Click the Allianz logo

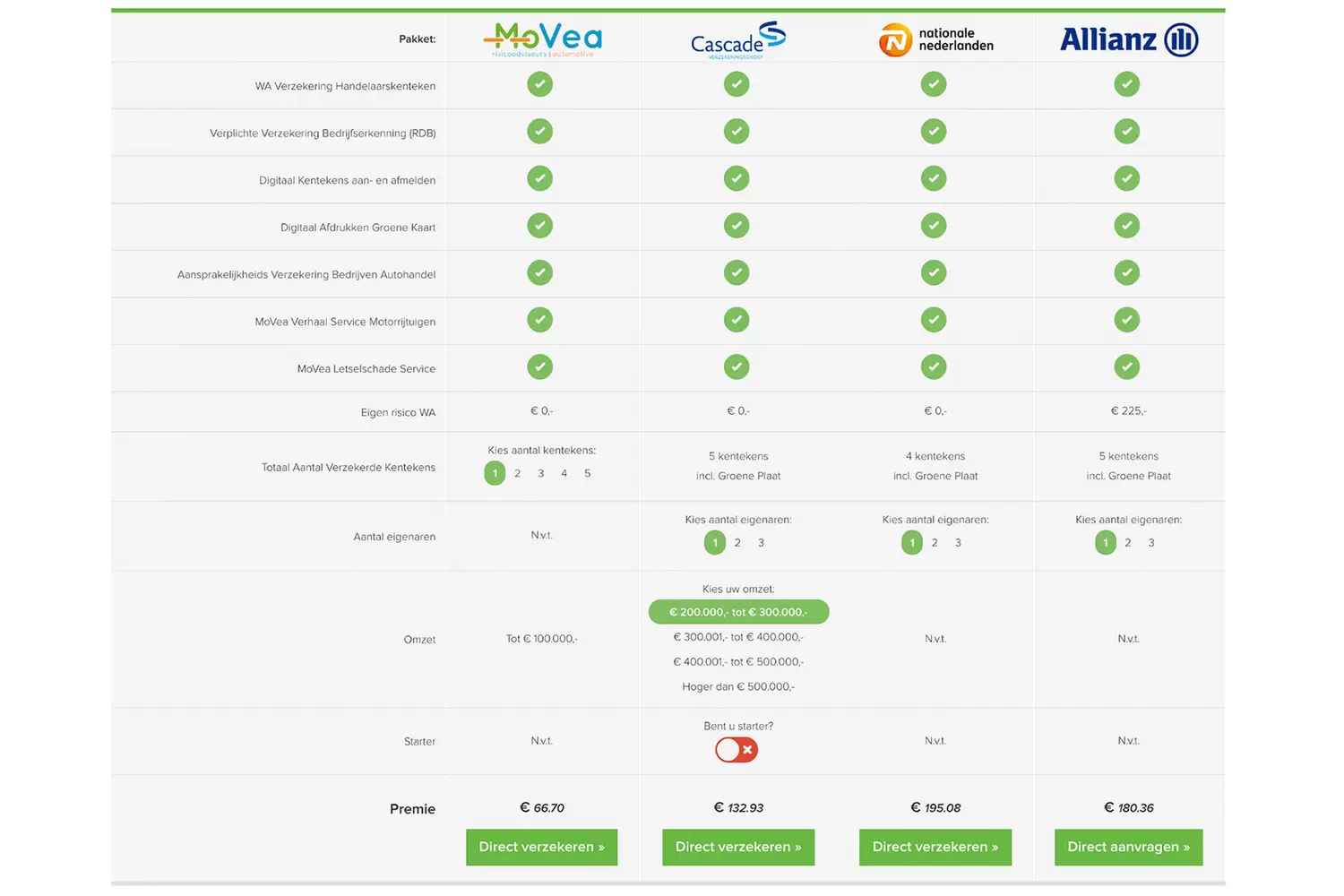tap(1128, 39)
